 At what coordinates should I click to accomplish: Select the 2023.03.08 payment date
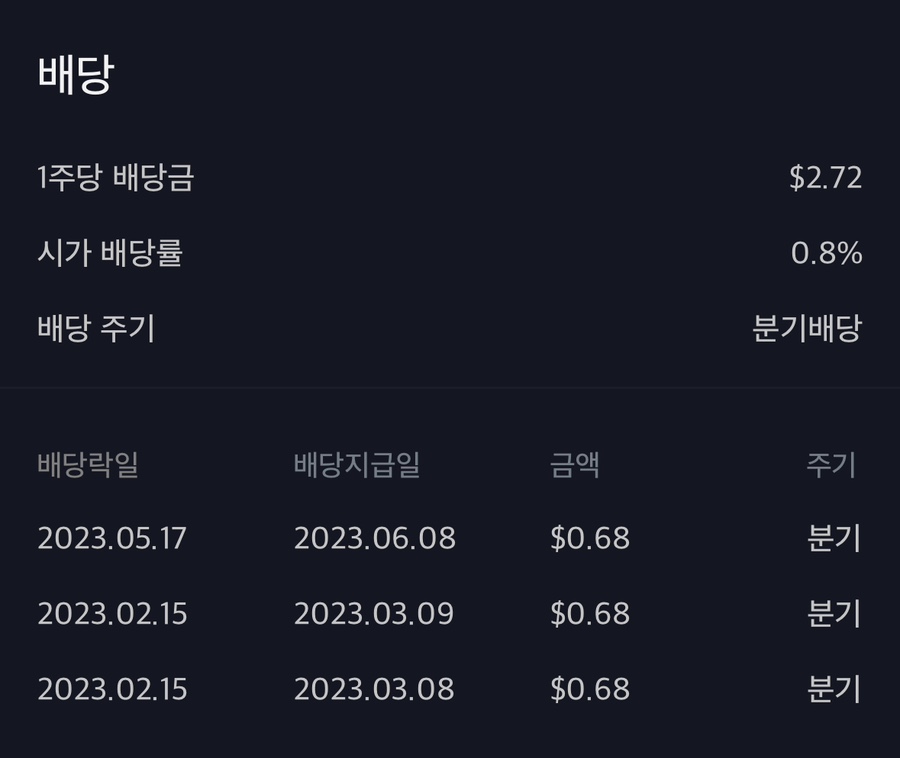point(374,689)
